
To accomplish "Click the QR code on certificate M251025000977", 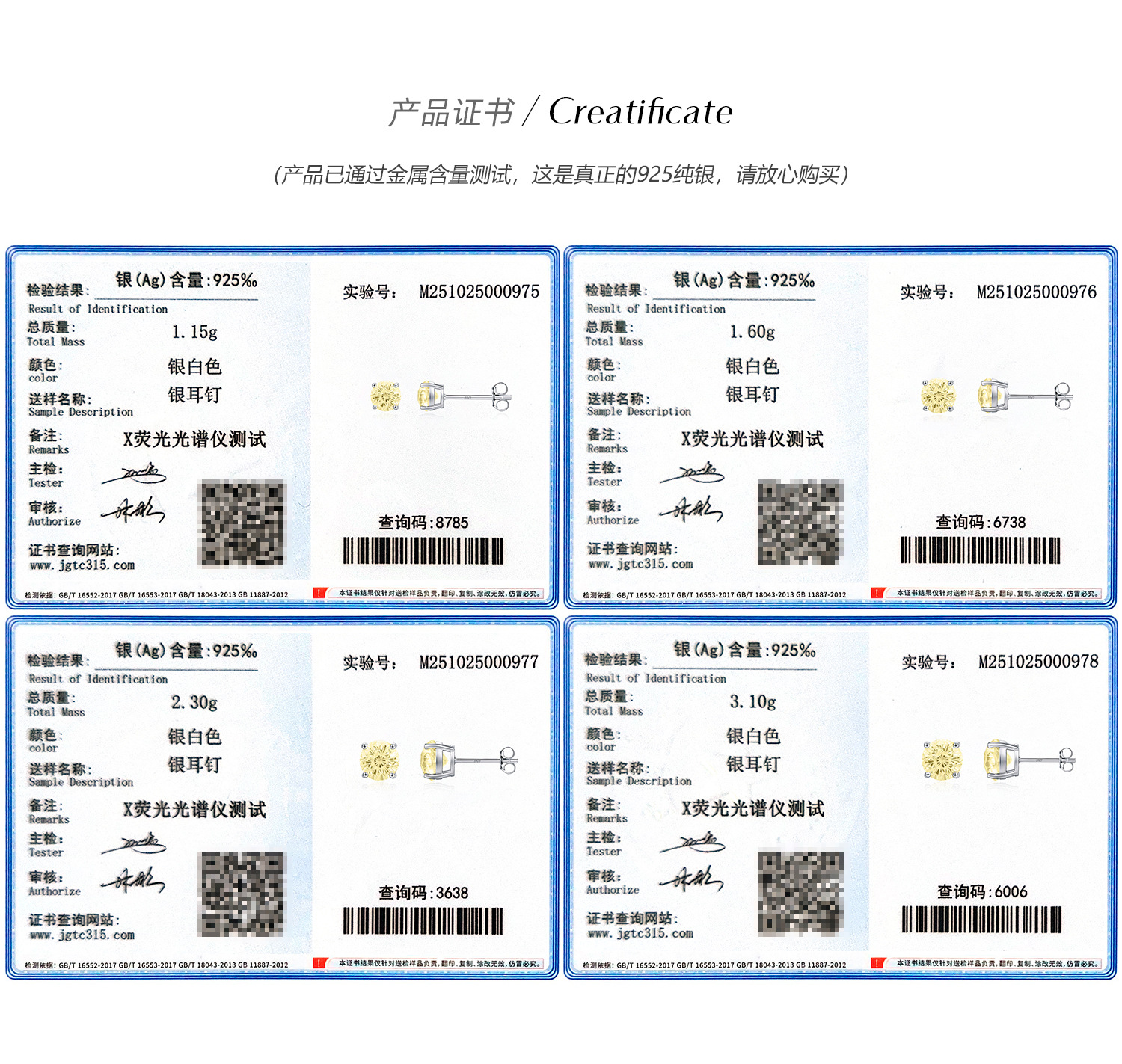I will (x=242, y=894).
